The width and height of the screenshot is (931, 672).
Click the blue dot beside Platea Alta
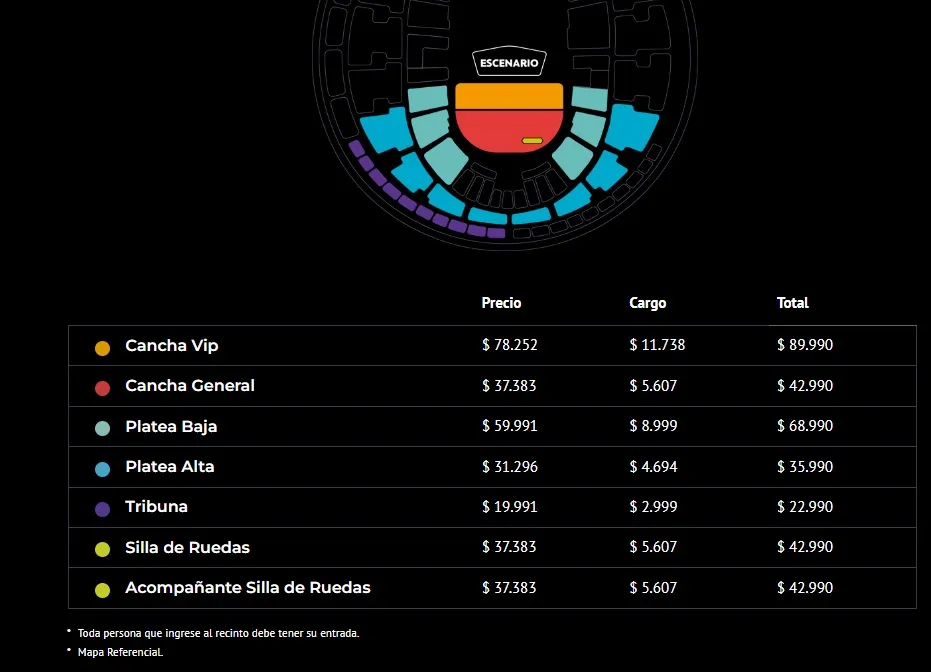pos(102,469)
